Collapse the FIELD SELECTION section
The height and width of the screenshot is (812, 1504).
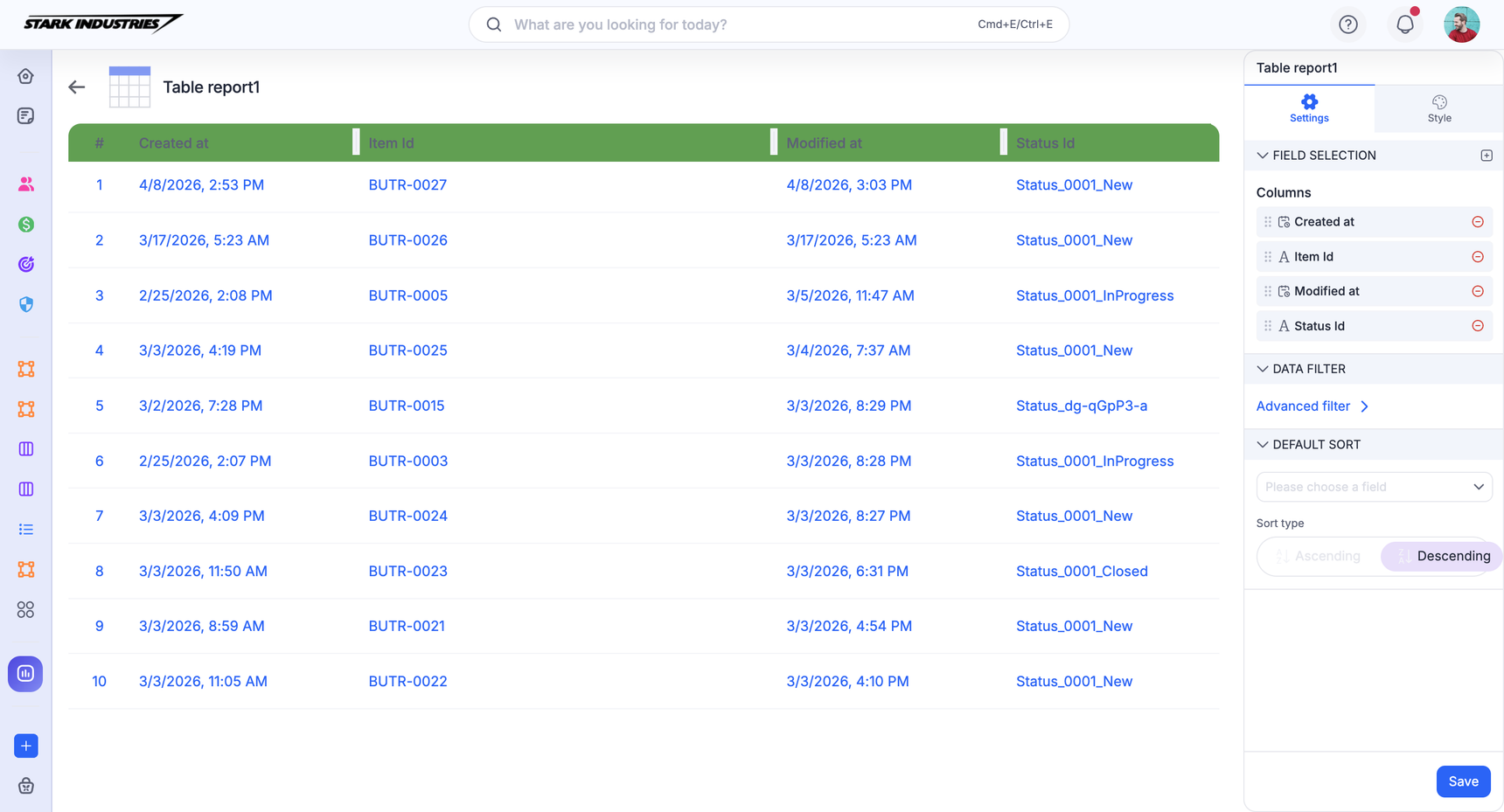point(1262,156)
